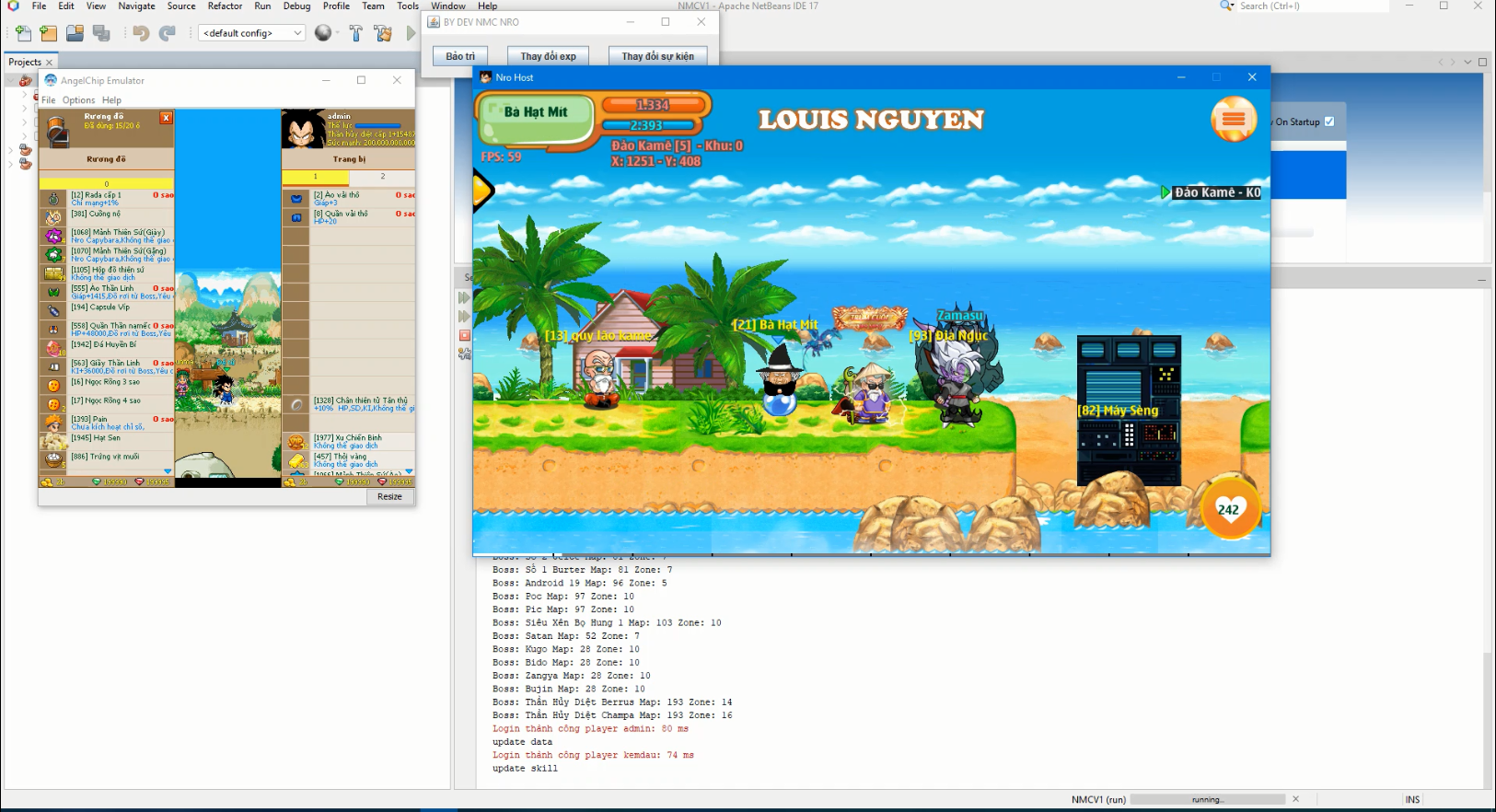Viewport: 1496px width, 812px height.
Task: Click the admin character avatar in emulator
Action: pyautogui.click(x=302, y=129)
